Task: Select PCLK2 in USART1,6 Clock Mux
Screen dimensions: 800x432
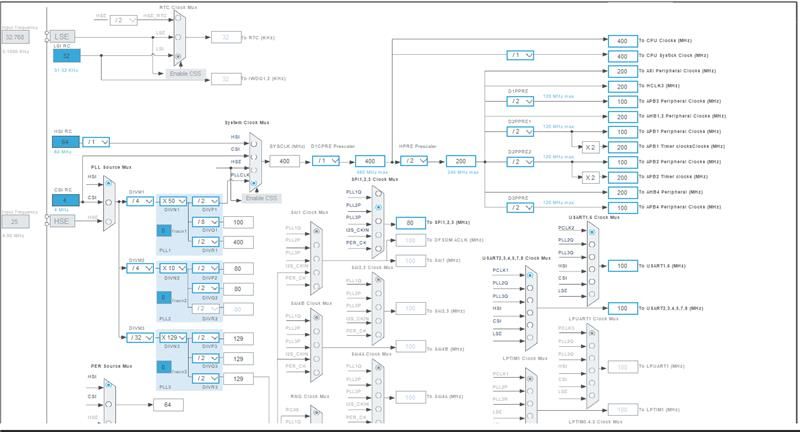Action: (x=592, y=232)
